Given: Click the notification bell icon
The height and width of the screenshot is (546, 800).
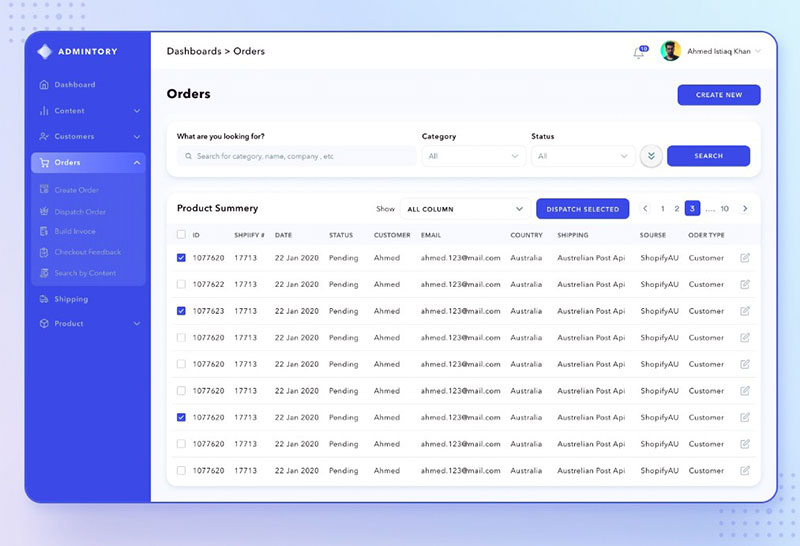Looking at the screenshot, I should click(639, 52).
